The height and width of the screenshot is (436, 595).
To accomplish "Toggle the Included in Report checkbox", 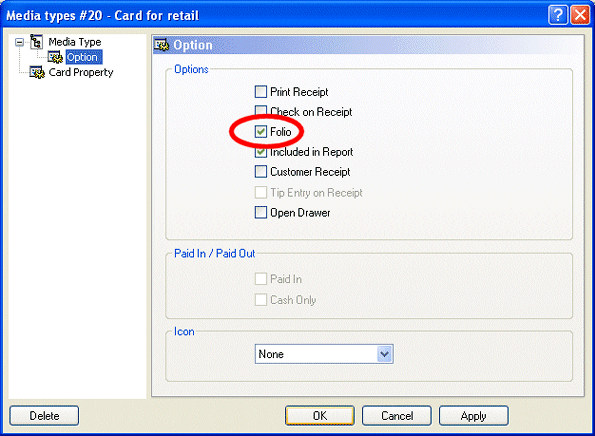I will click(261, 152).
